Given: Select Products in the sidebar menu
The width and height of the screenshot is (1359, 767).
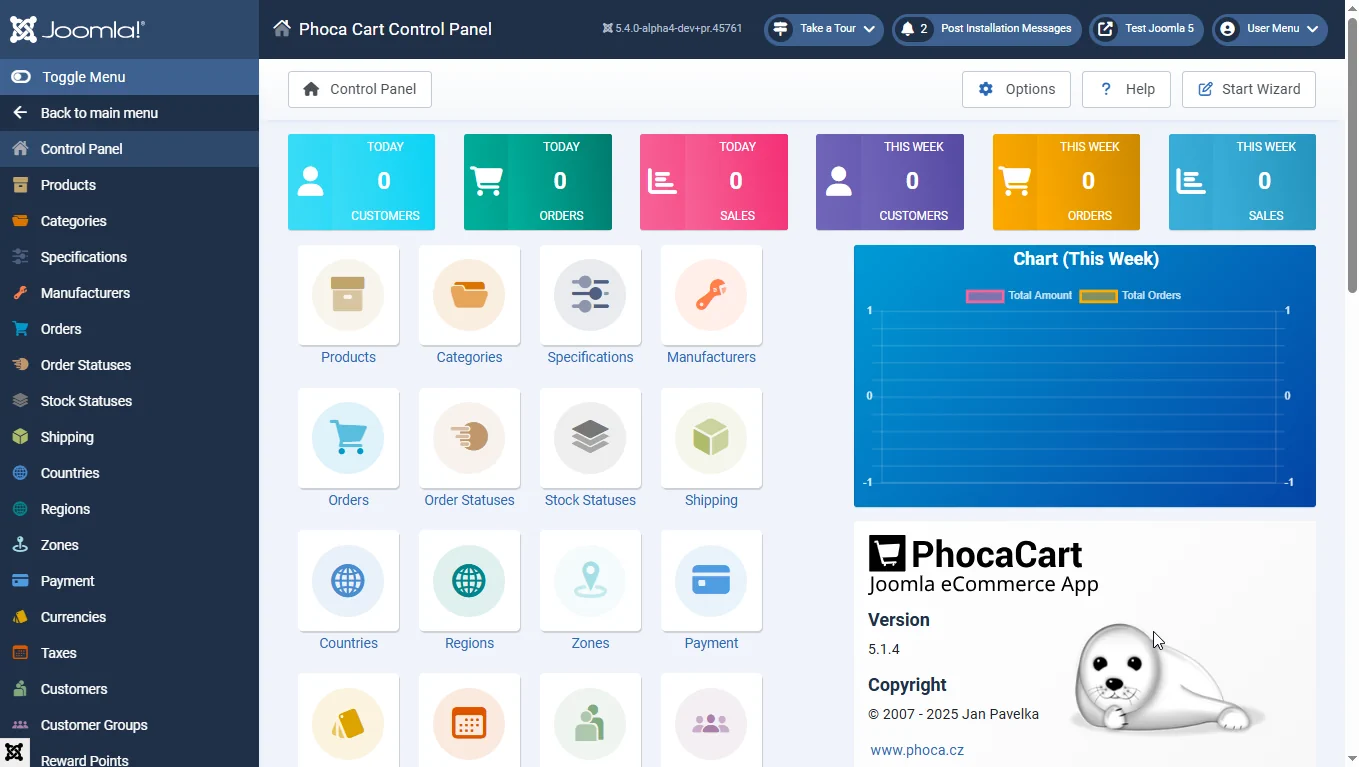Looking at the screenshot, I should [129, 185].
